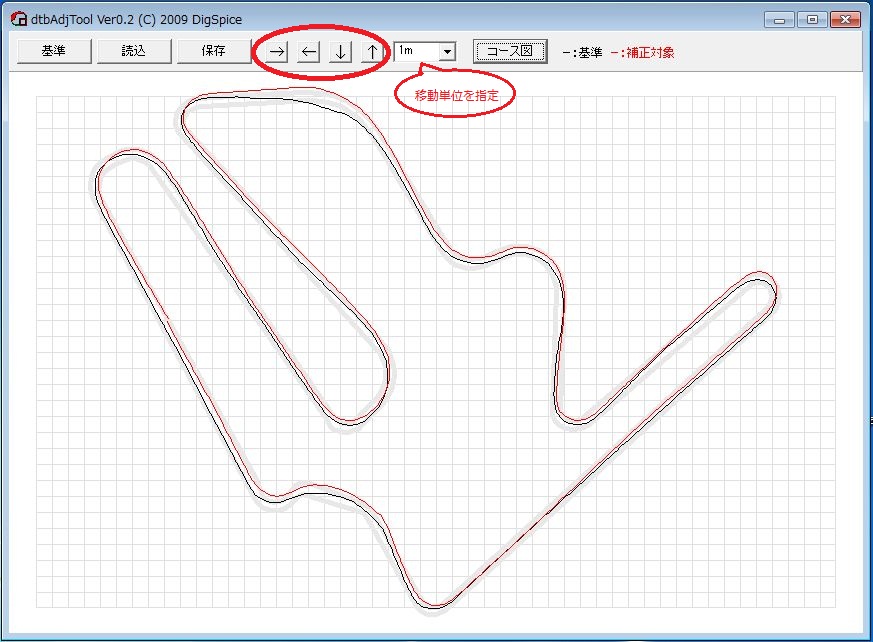The image size is (873, 642).
Task: Click the dtbAdjTool app icon in title bar
Action: pos(18,19)
